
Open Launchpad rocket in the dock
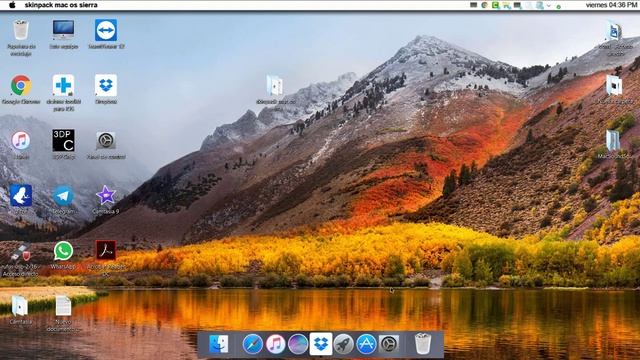tap(344, 344)
